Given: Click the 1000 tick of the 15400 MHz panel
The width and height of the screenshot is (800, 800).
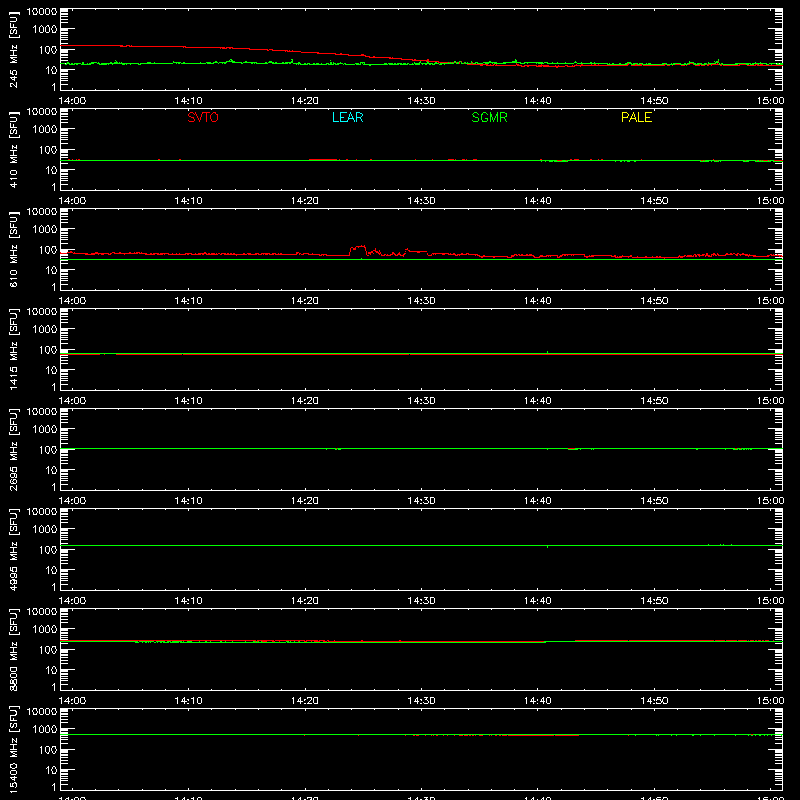Looking at the screenshot, I should click(45, 729).
